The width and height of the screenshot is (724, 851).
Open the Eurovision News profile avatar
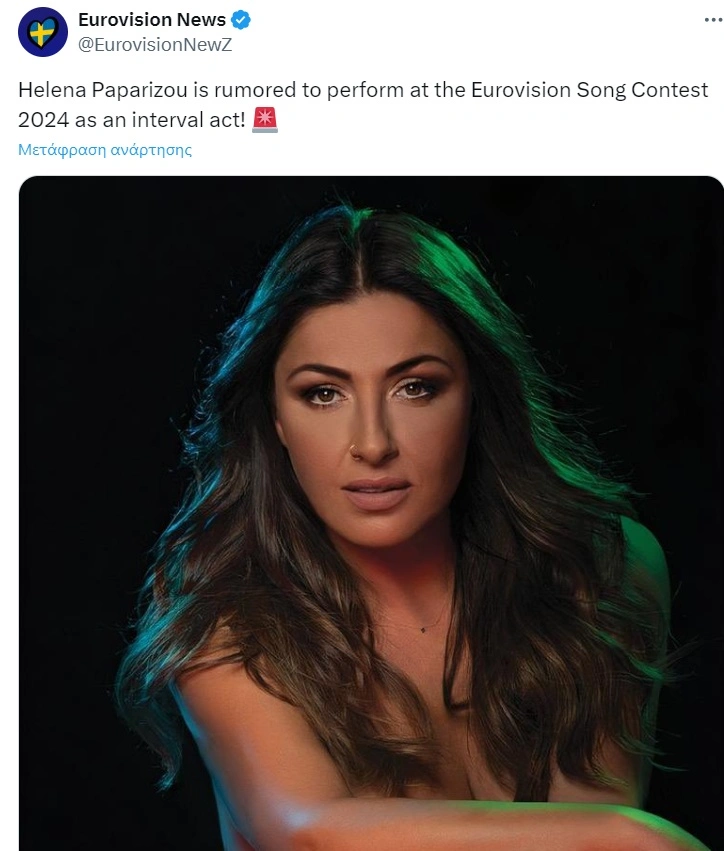click(43, 32)
